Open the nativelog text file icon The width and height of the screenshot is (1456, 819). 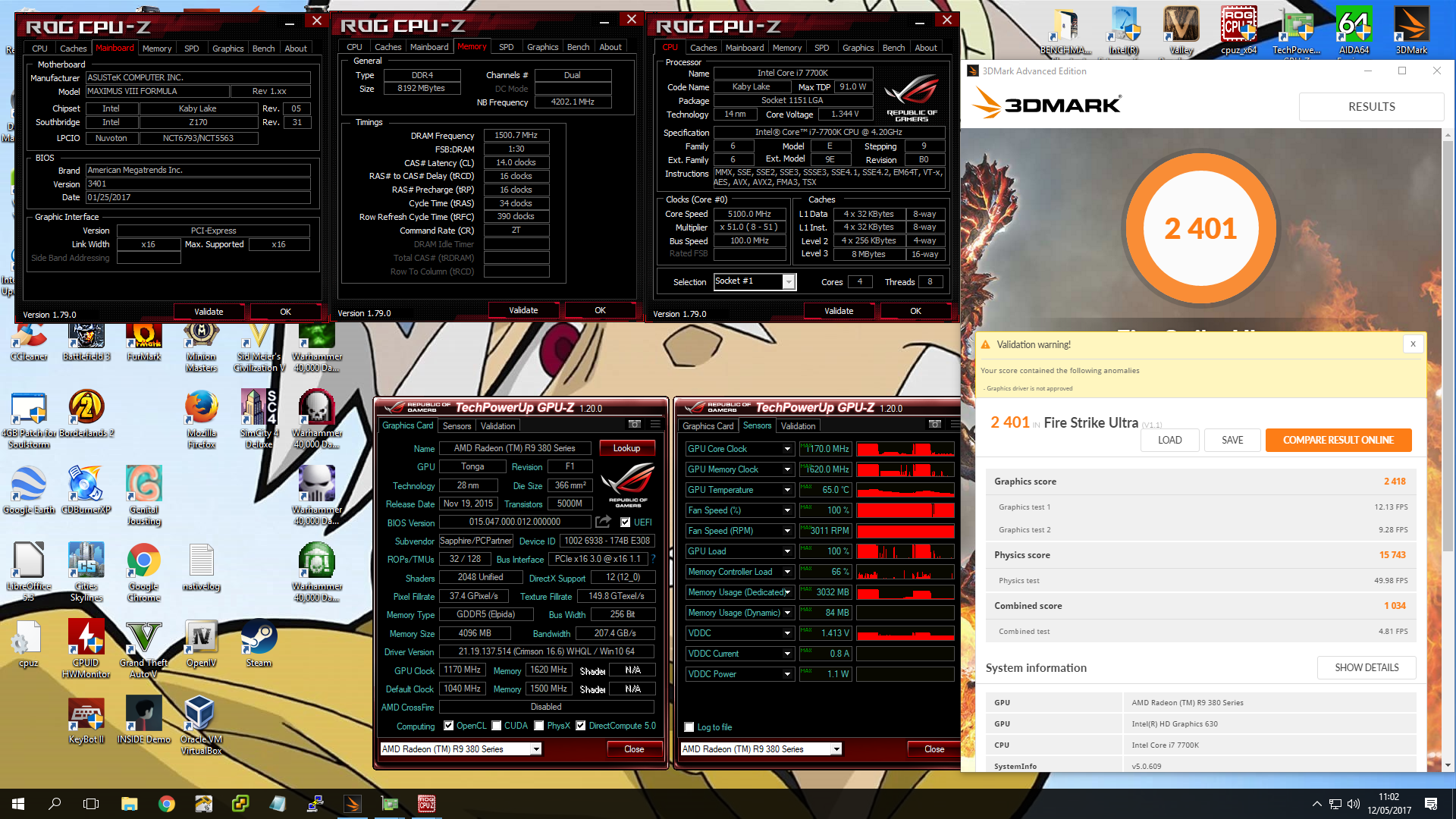click(x=201, y=567)
